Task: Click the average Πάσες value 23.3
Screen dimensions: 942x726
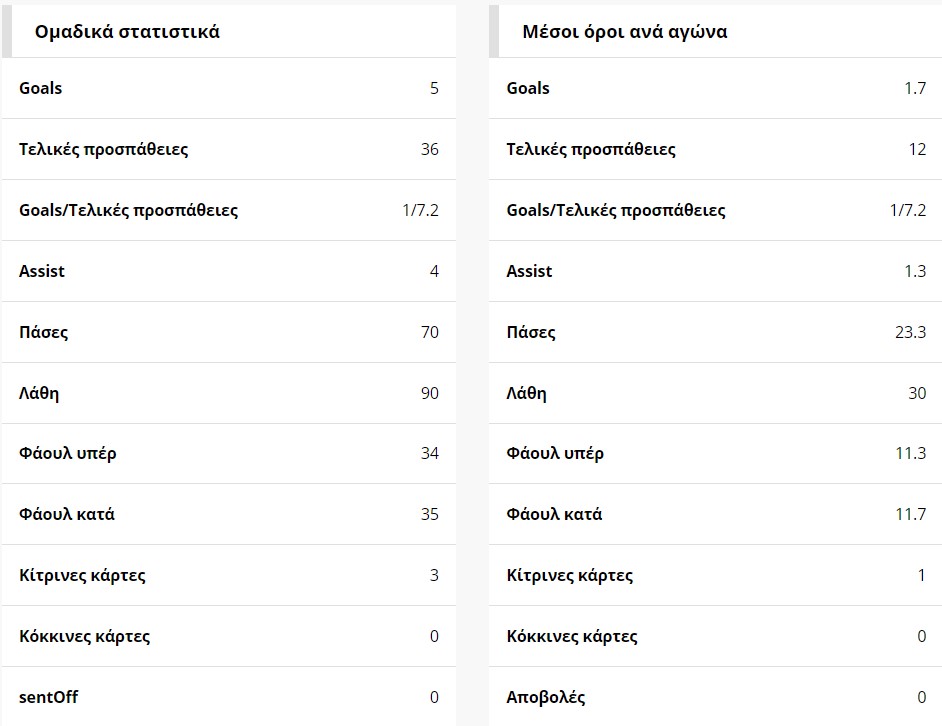Action: 911,332
